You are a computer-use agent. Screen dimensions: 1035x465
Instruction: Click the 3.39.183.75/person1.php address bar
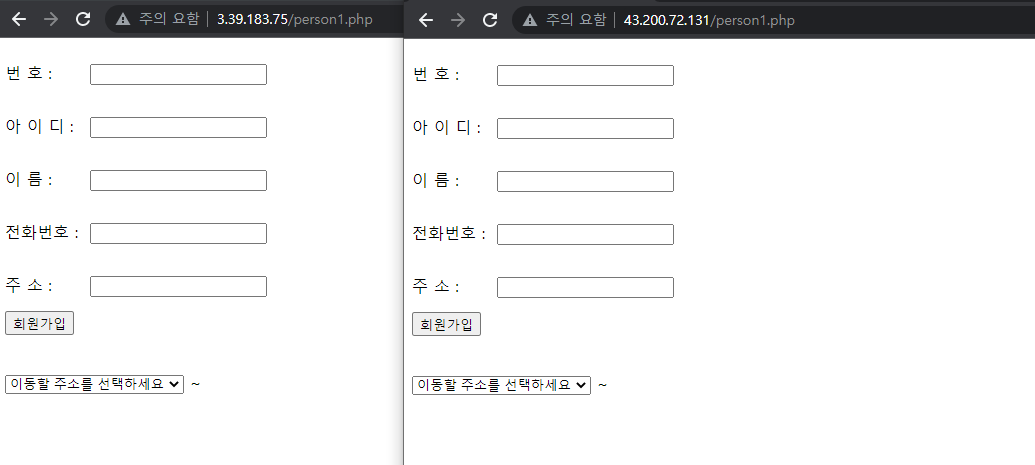pos(254,19)
